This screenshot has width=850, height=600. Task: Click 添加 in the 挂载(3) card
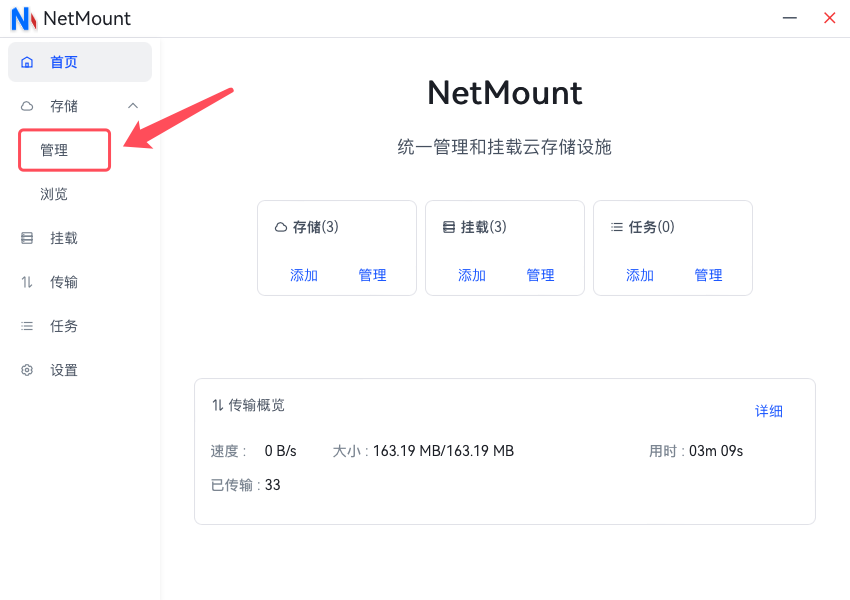(472, 275)
